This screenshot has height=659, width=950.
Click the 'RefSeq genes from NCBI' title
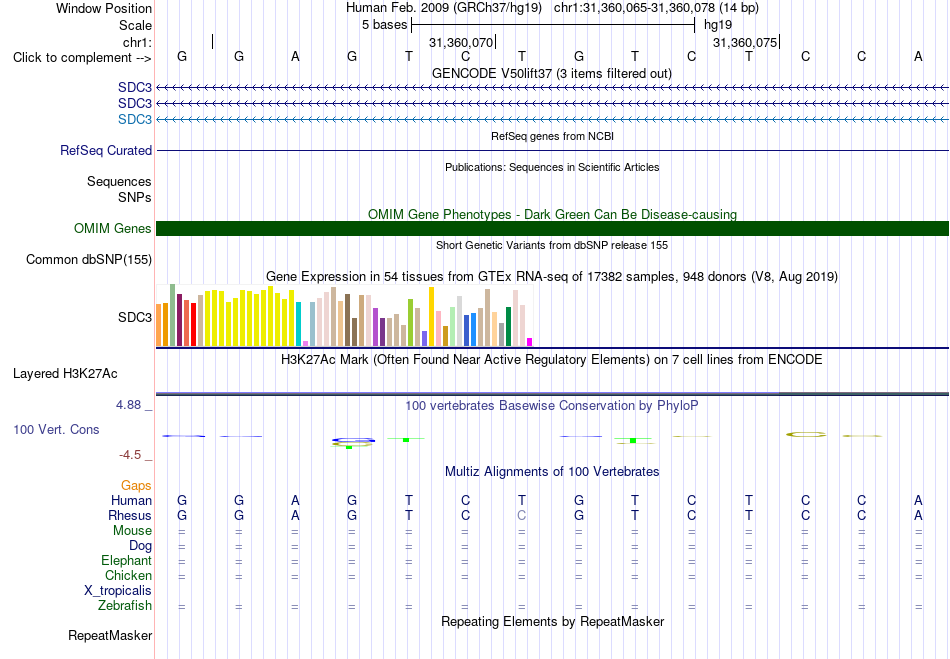552,136
